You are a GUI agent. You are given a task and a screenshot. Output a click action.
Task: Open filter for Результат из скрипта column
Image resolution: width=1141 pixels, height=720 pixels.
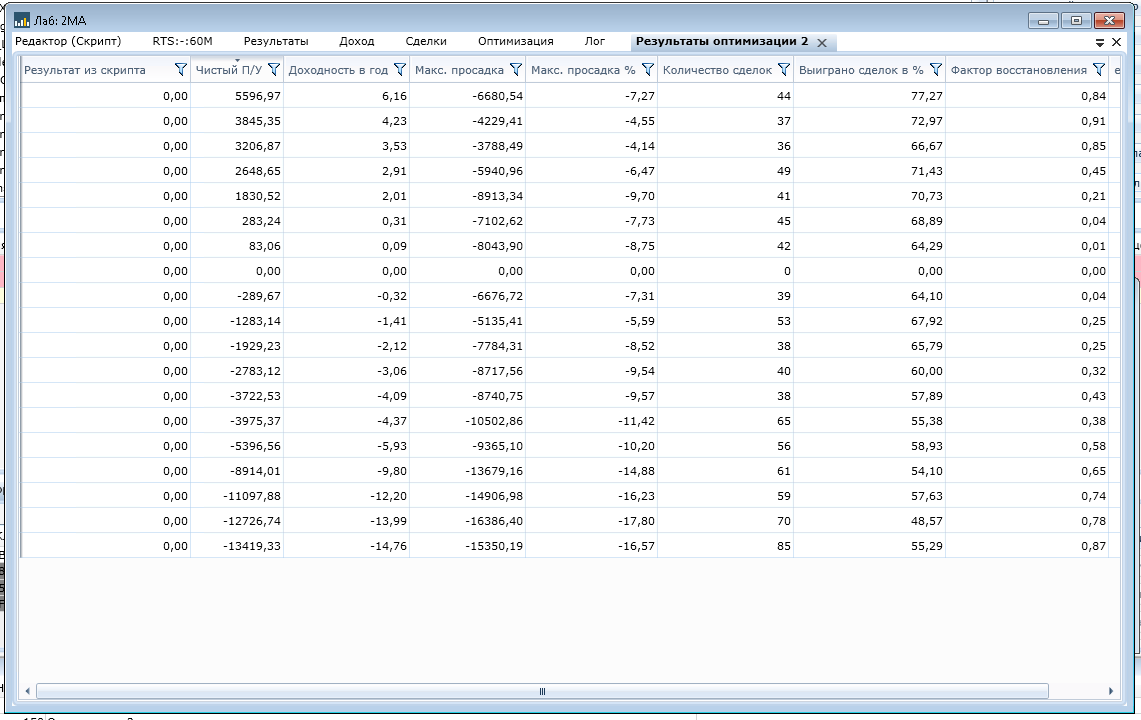pyautogui.click(x=180, y=70)
